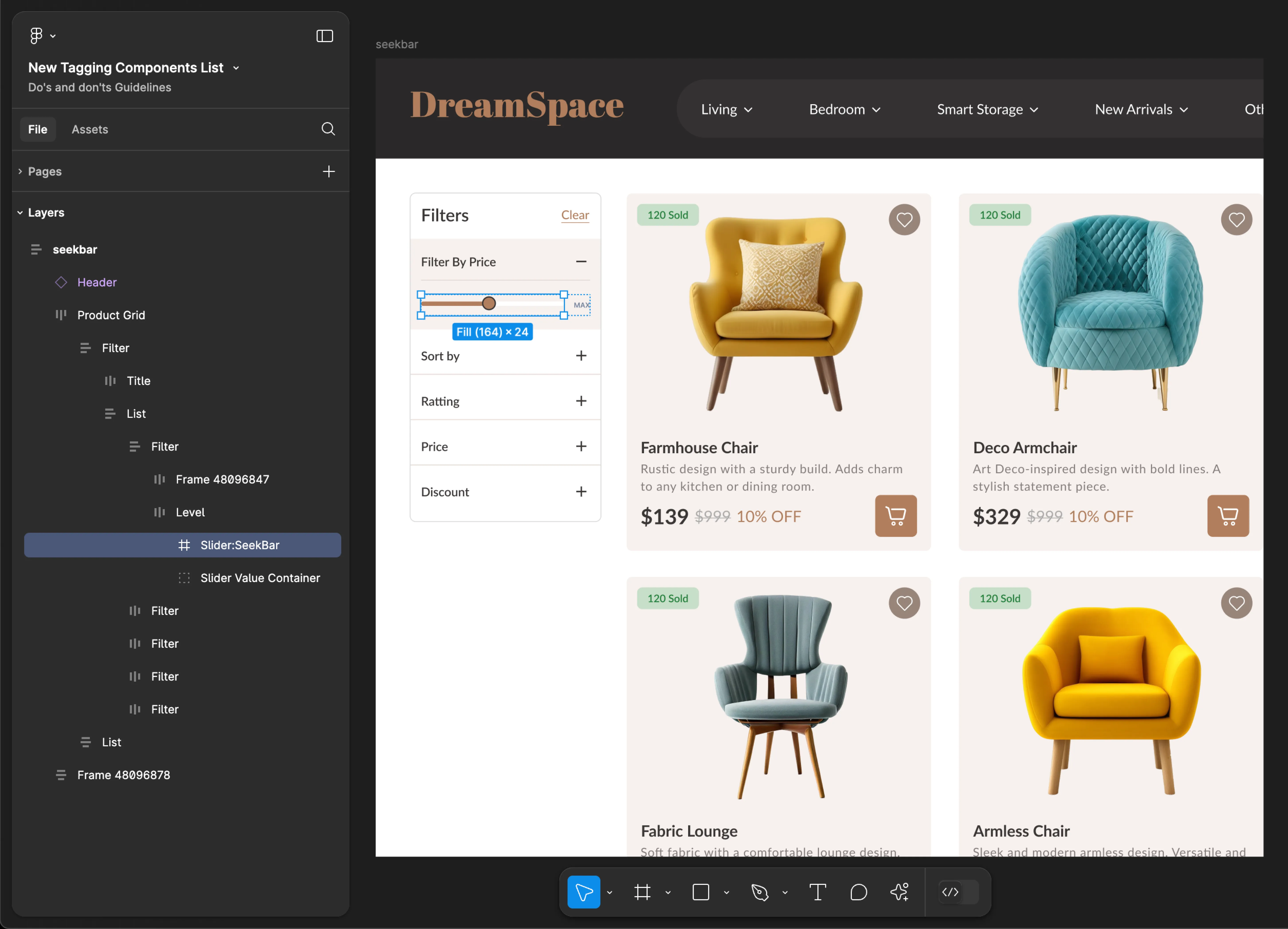The image size is (1288, 929).
Task: Favorite the Deco Armchair with heart
Action: tap(1236, 219)
